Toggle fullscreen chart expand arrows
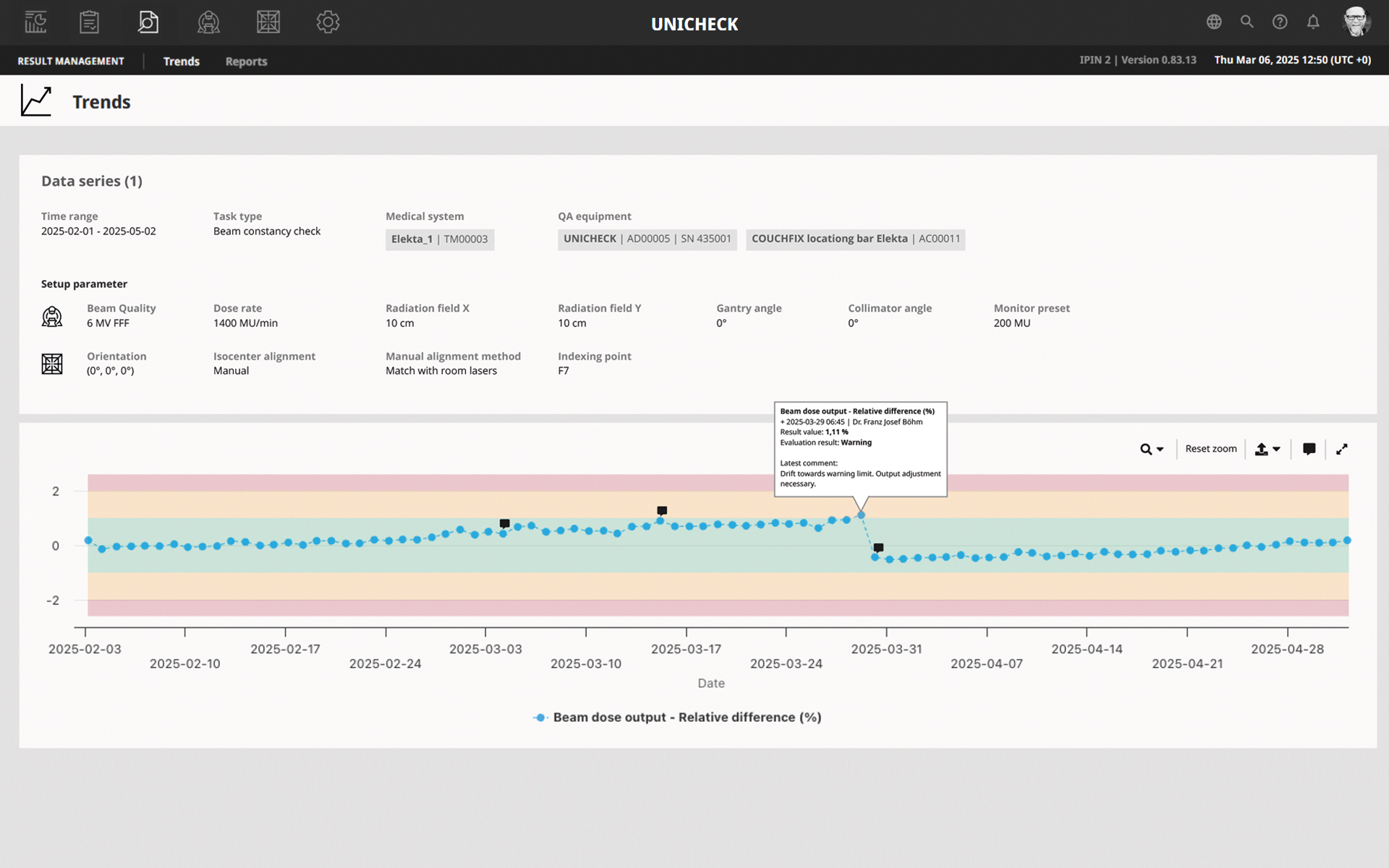 (1342, 449)
